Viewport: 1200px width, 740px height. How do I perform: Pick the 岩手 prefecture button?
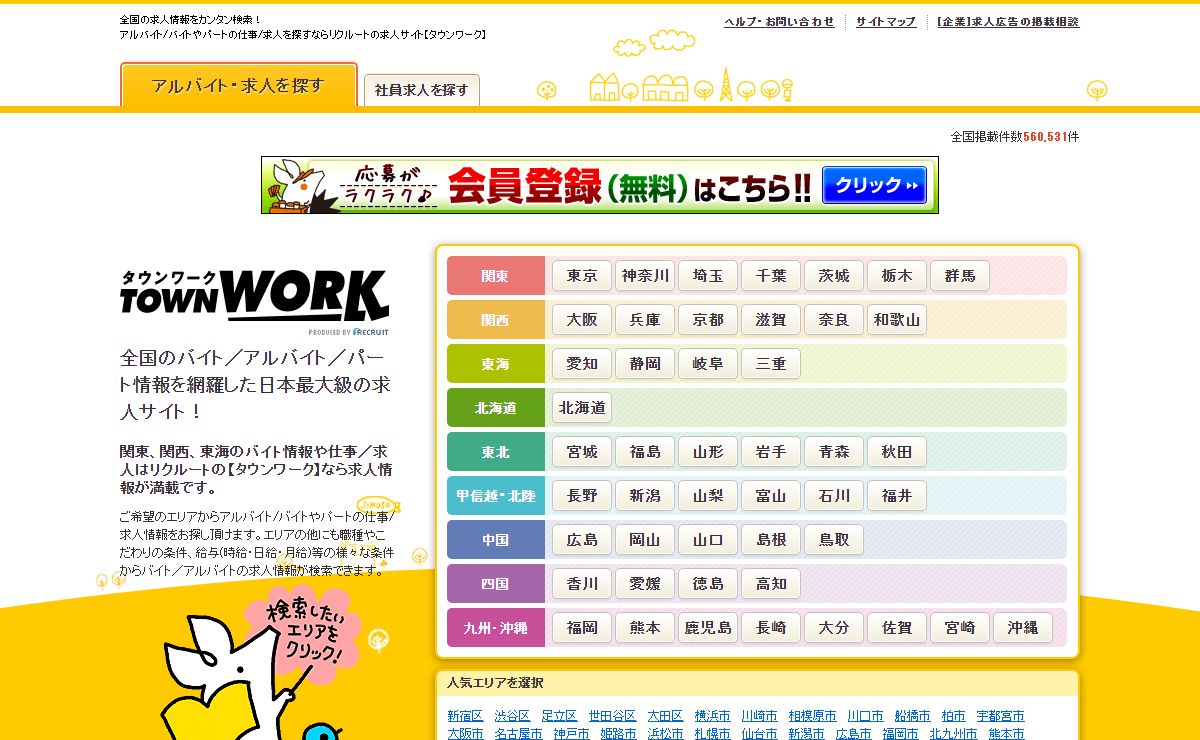click(x=771, y=452)
